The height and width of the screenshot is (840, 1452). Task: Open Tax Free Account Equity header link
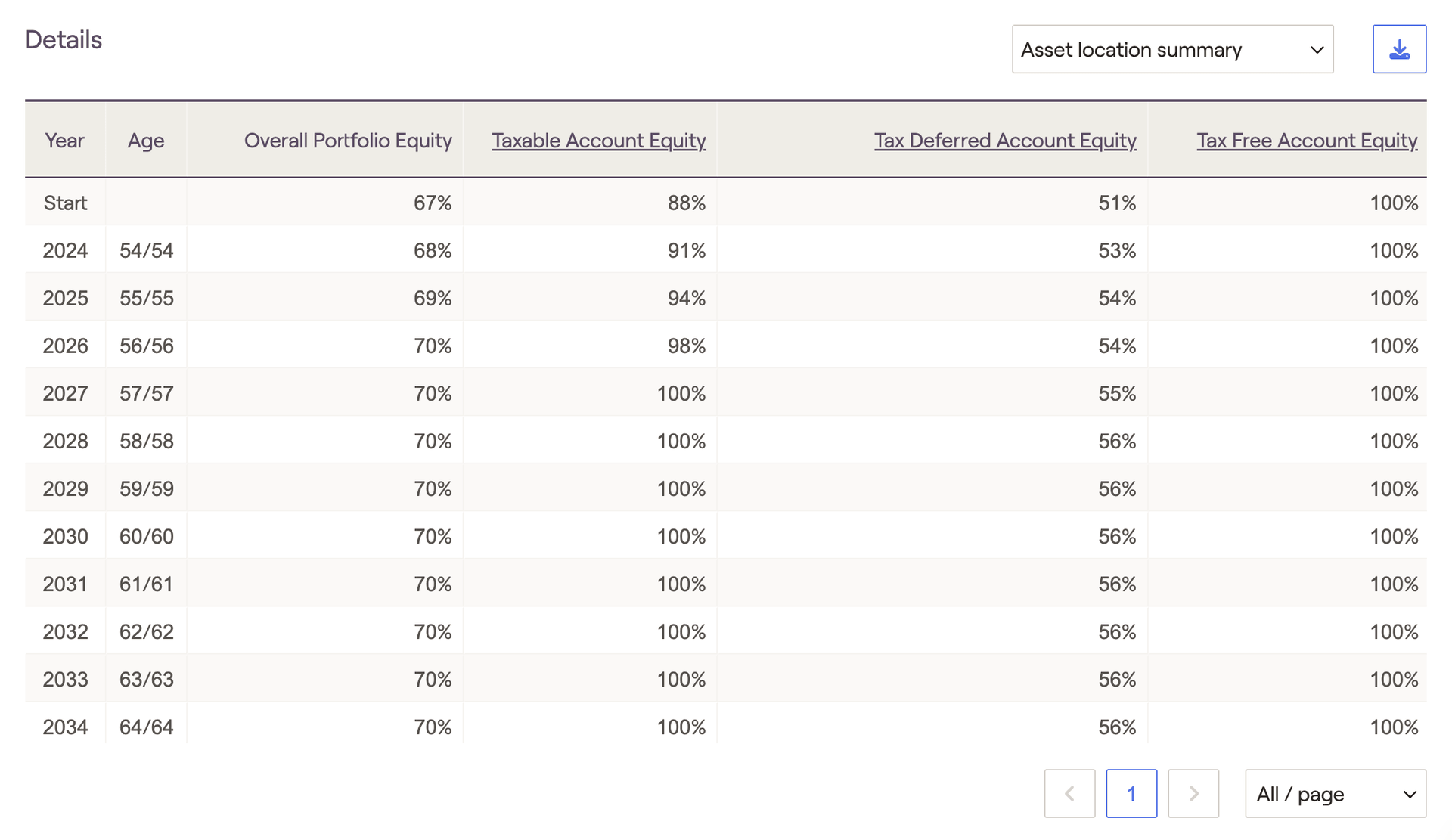pyautogui.click(x=1306, y=141)
